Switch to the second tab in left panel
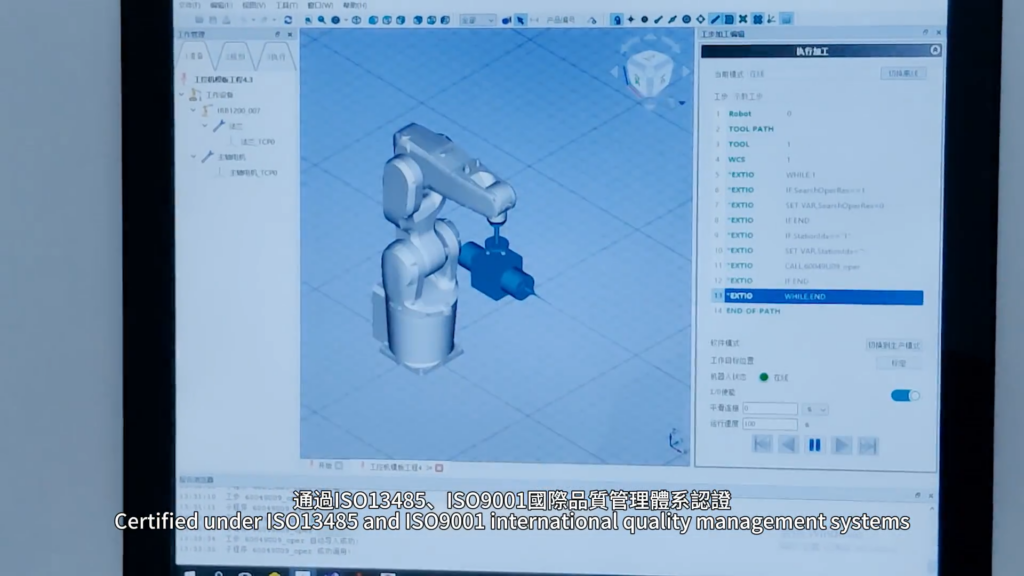The image size is (1024, 576). click(x=235, y=57)
